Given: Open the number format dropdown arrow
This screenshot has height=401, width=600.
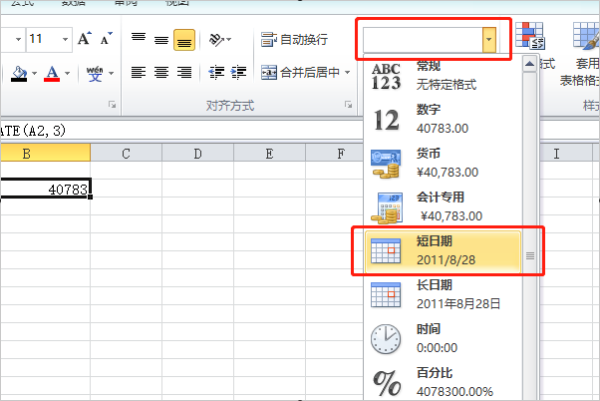Looking at the screenshot, I should 489,39.
